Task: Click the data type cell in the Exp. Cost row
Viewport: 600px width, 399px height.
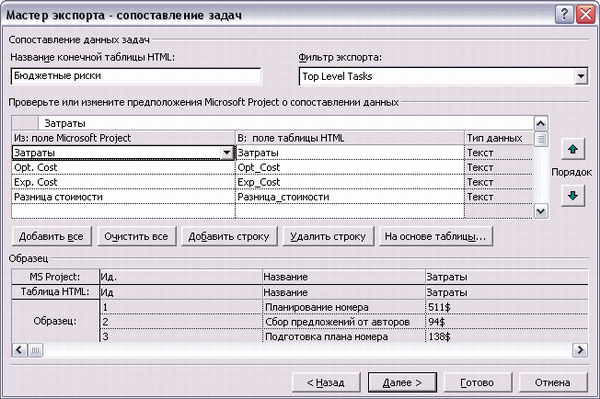Action: tap(499, 182)
